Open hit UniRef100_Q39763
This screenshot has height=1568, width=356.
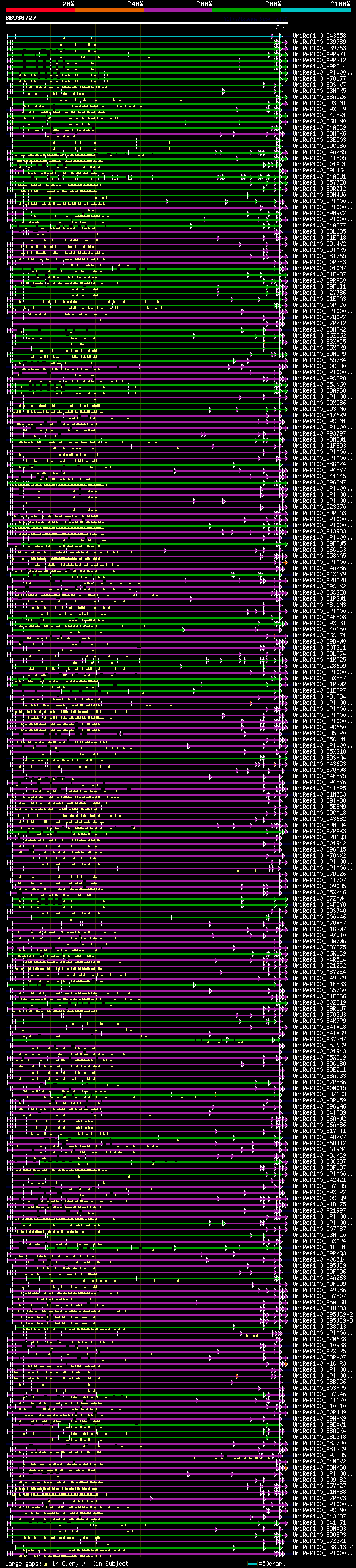tap(319, 48)
